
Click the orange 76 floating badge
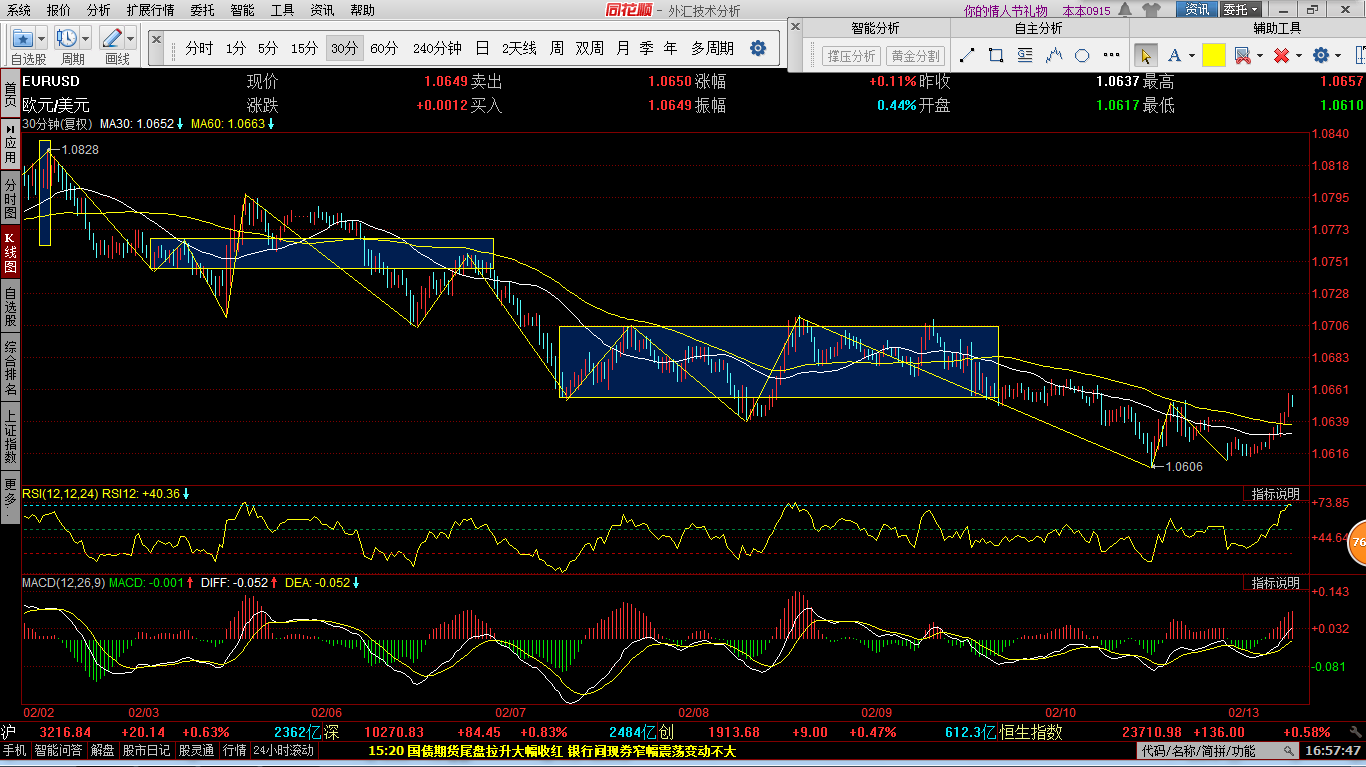(1356, 541)
